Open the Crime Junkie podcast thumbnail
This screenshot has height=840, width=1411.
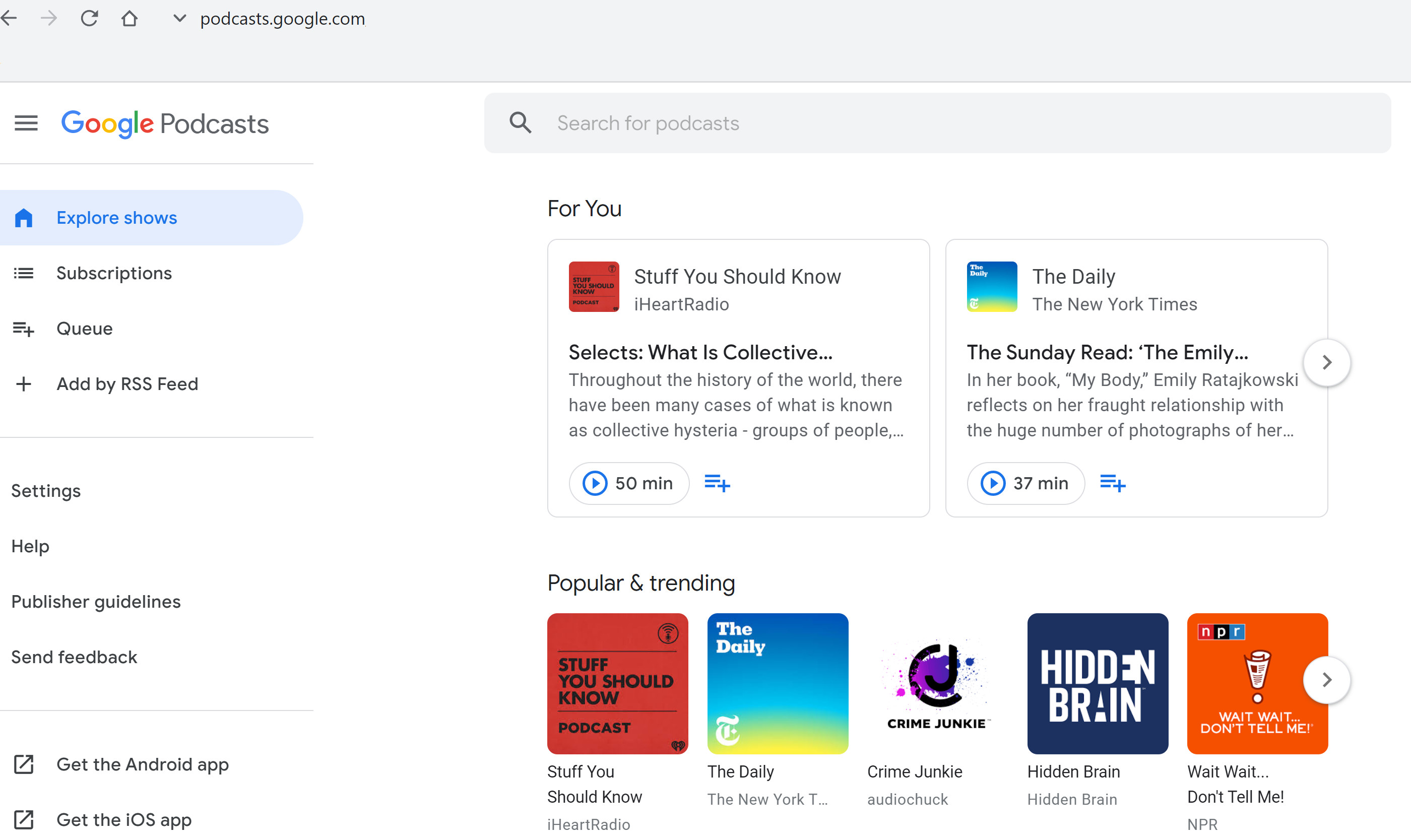tap(937, 683)
